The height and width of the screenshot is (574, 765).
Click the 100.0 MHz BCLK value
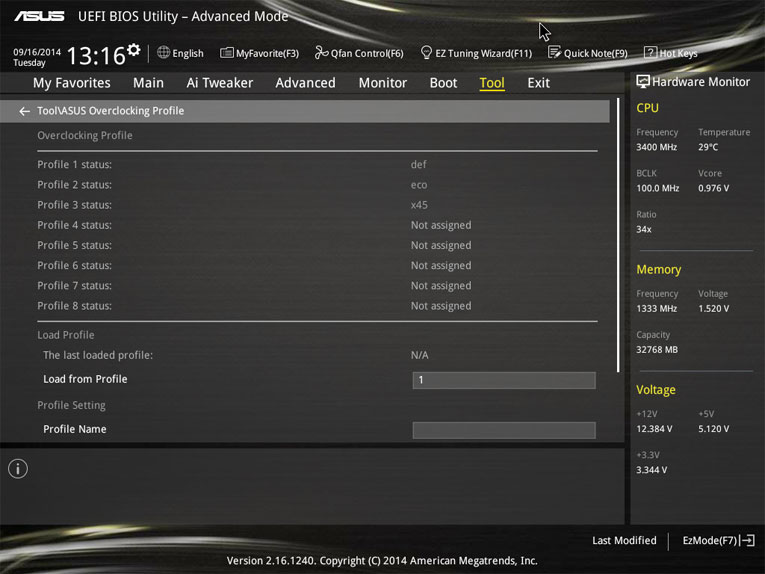pos(658,188)
